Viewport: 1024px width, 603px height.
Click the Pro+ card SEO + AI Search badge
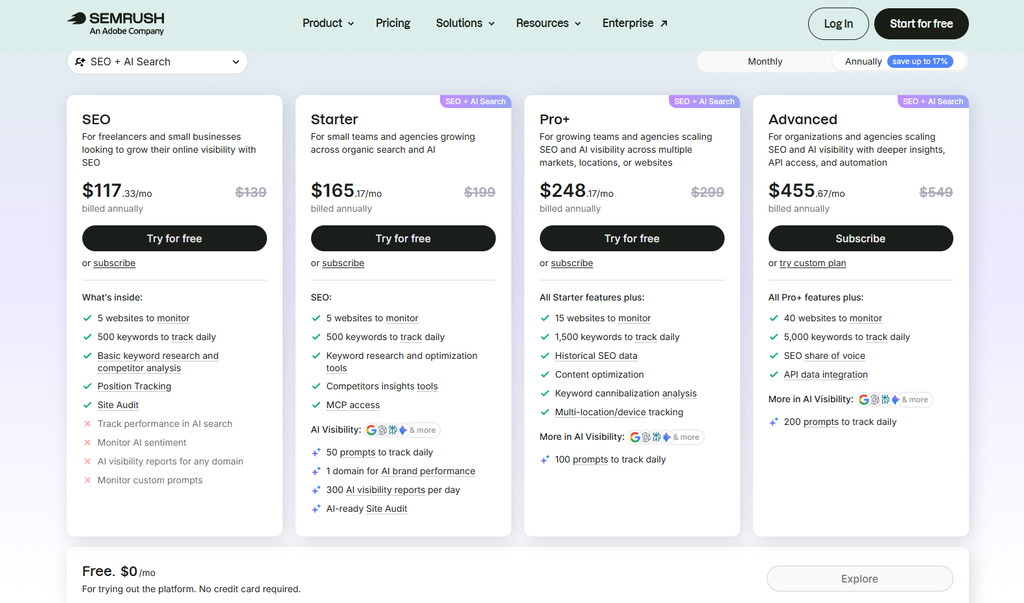pos(704,101)
